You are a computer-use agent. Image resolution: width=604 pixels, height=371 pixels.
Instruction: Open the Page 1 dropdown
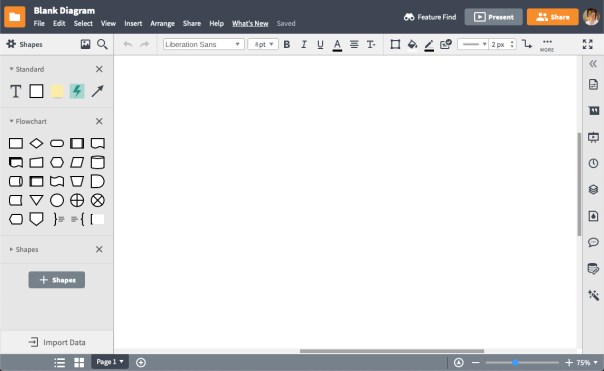[x=110, y=362]
